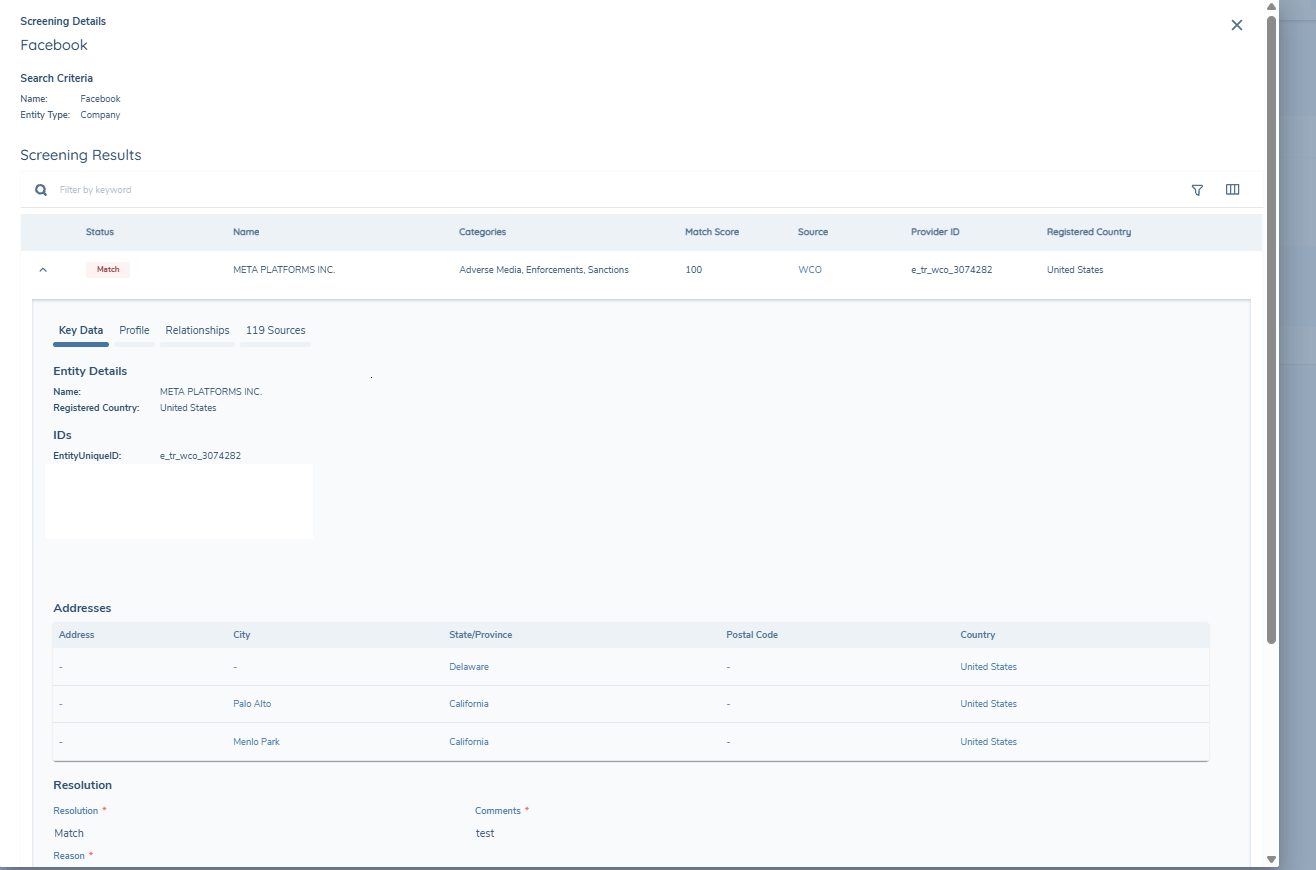Click Provider ID e_tr_wco_3074282 in results row

951,270
